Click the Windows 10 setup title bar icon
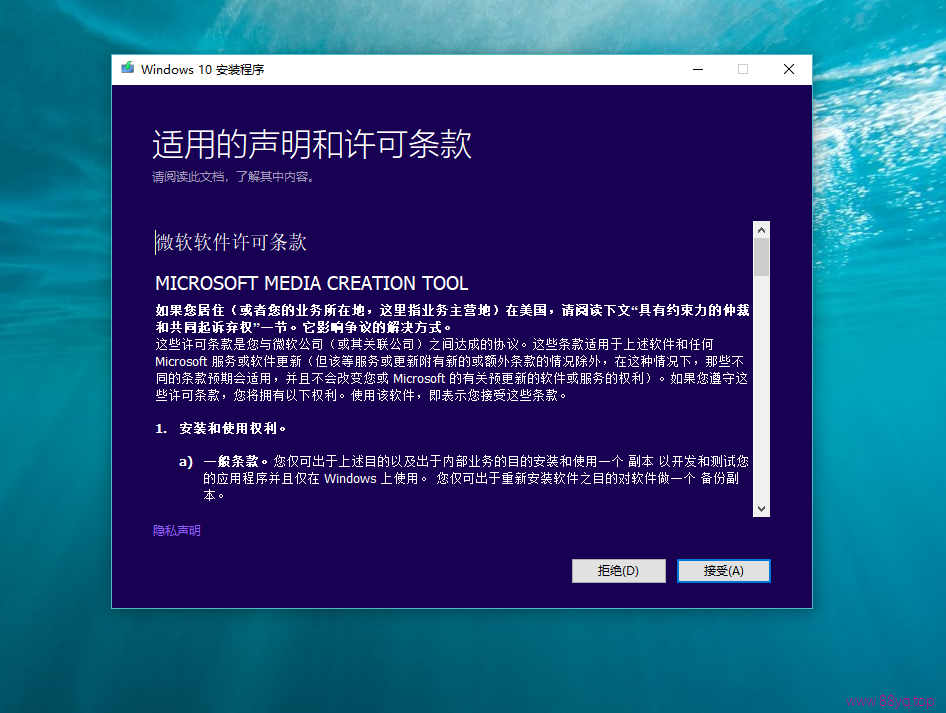The image size is (946, 713). 127,69
